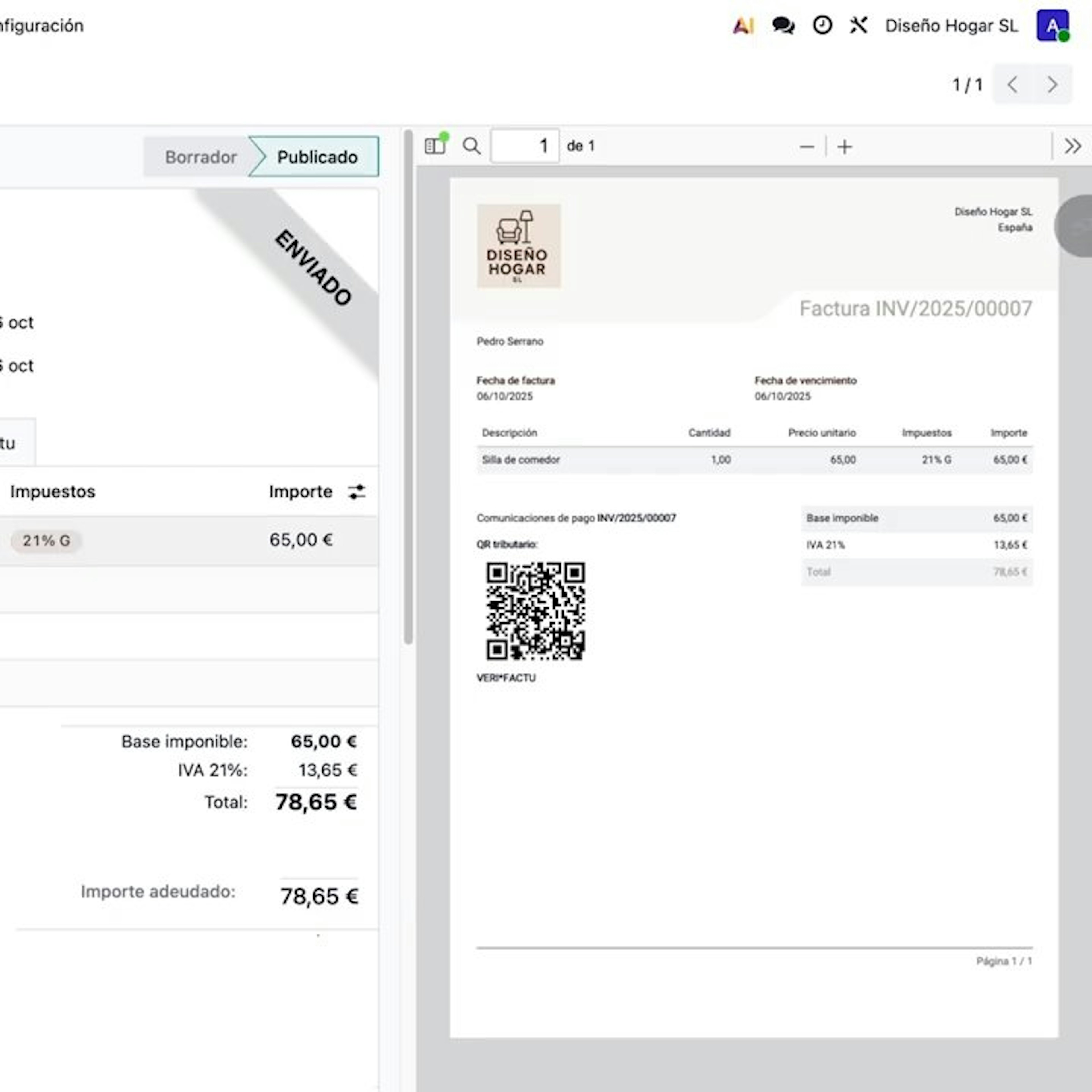Open search in the PDF viewer
The height and width of the screenshot is (1092, 1092).
coord(471,146)
